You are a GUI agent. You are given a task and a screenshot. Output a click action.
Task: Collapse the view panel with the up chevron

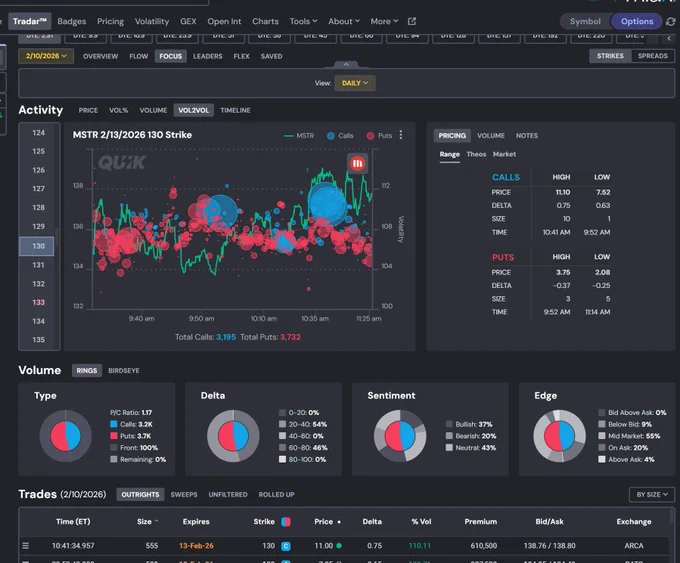click(x=346, y=64)
